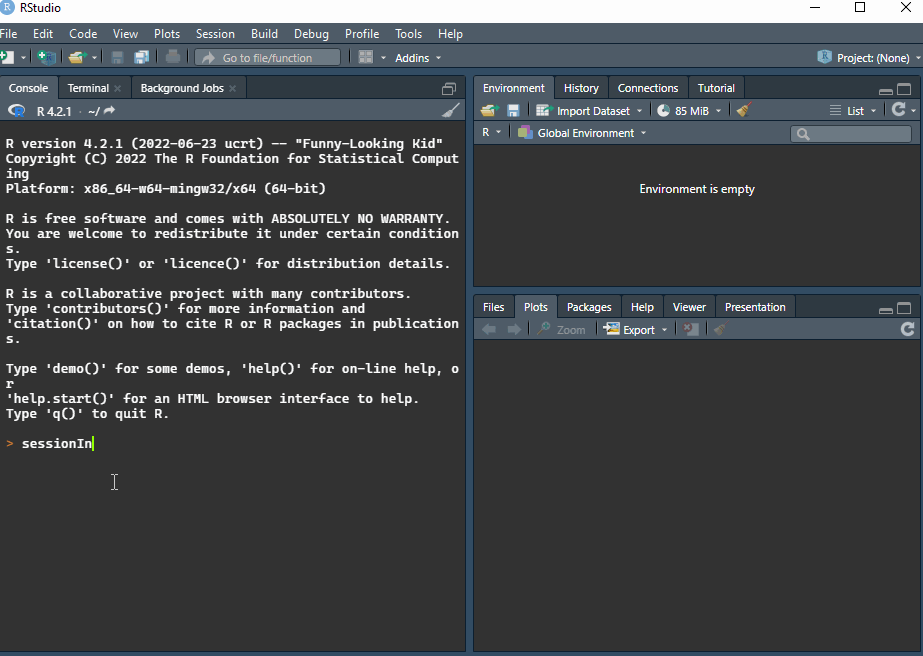Open the List view dropdown

pos(852,111)
